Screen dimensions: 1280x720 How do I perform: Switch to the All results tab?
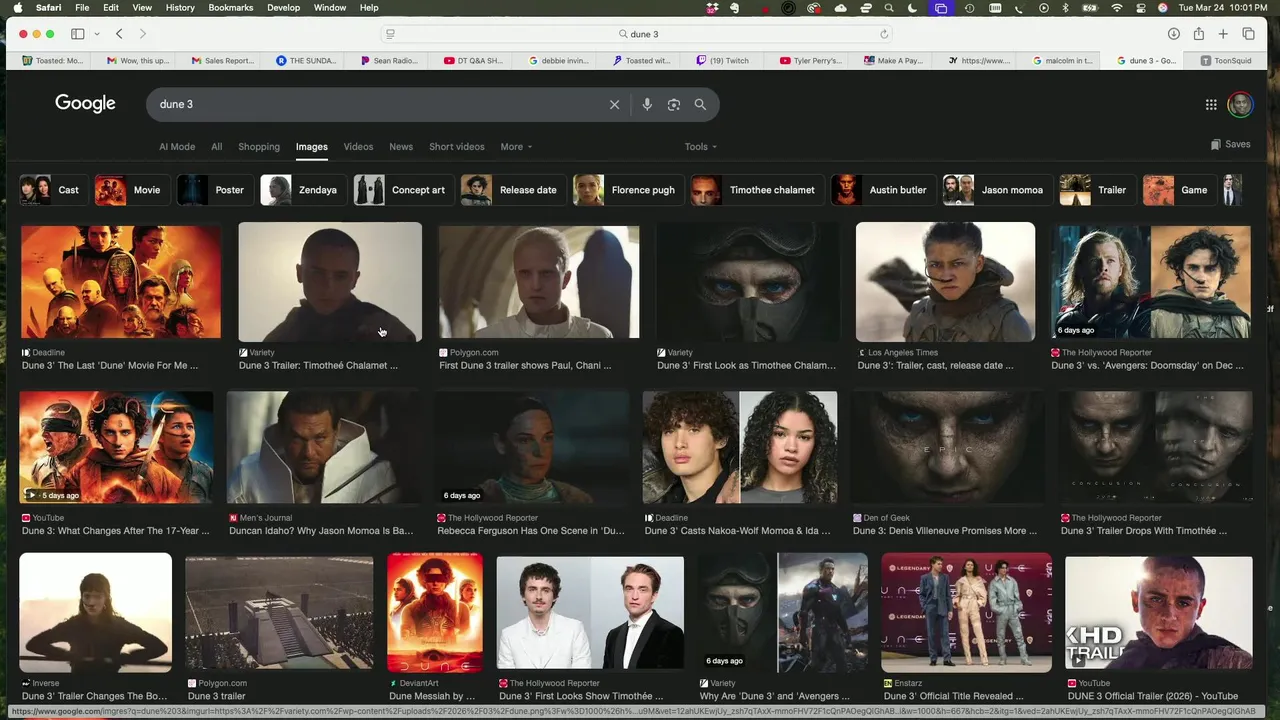[216, 147]
